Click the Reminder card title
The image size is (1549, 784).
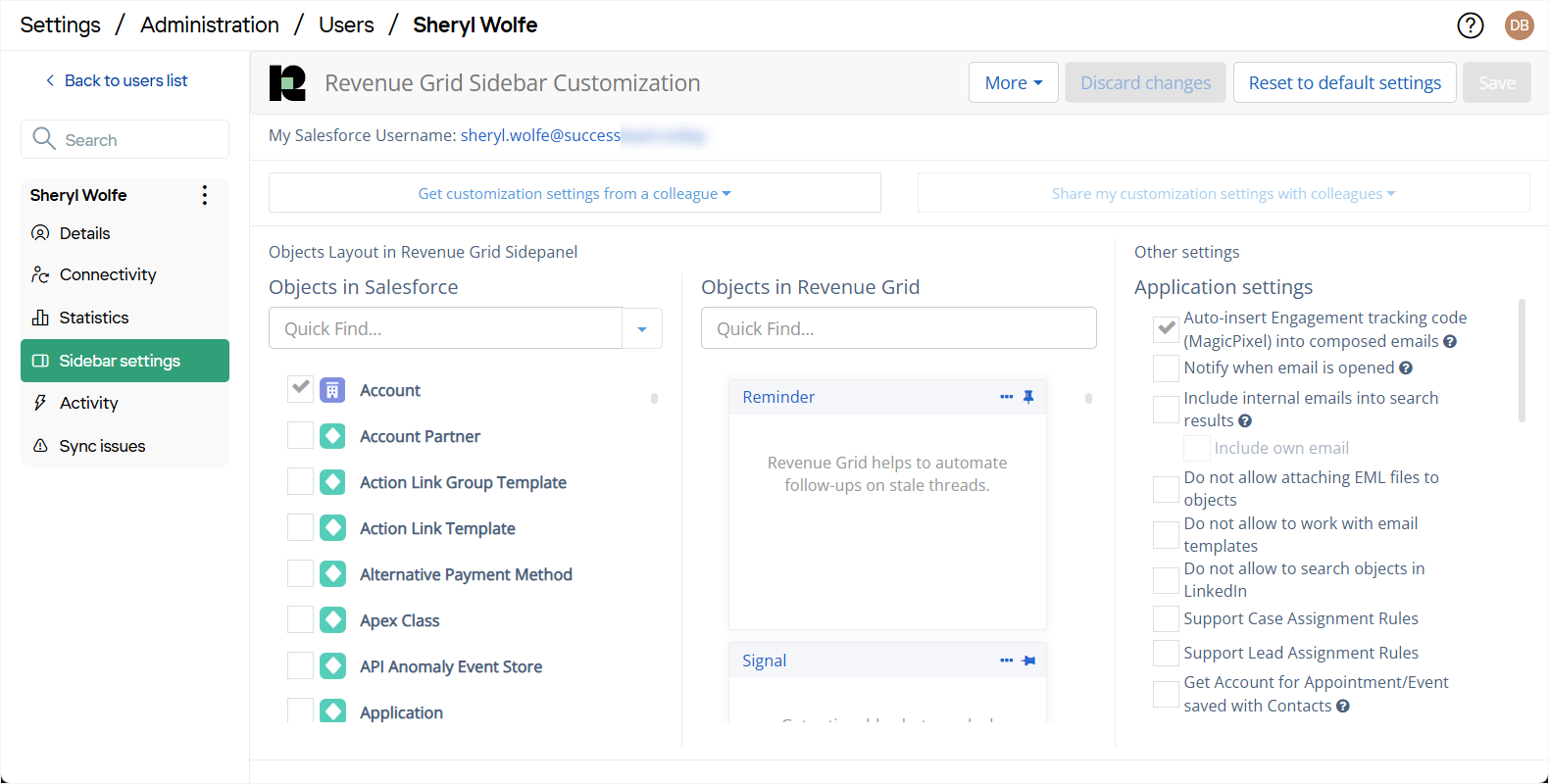(778, 397)
